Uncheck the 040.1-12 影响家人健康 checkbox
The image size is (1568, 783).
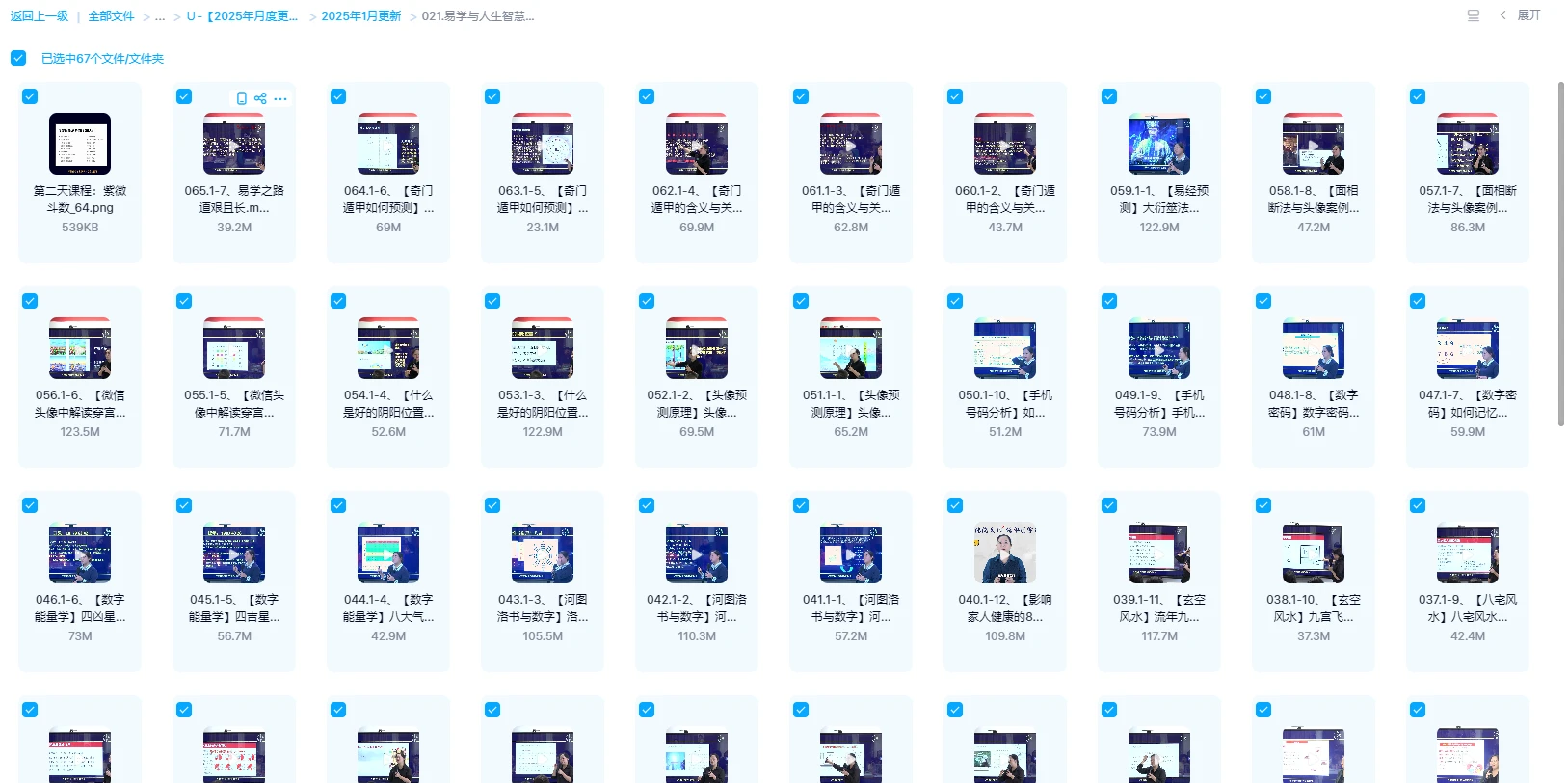tap(955, 505)
